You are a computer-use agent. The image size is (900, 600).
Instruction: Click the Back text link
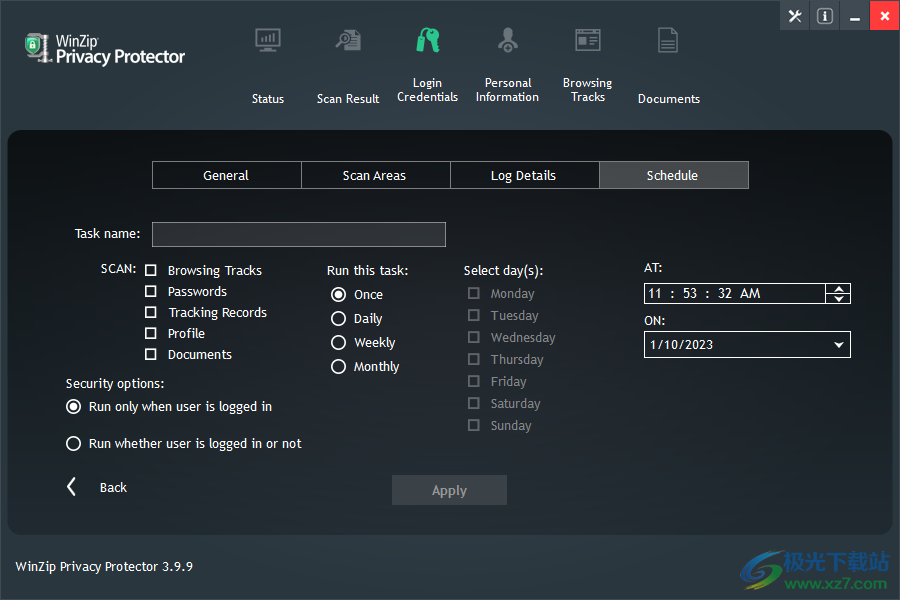113,487
